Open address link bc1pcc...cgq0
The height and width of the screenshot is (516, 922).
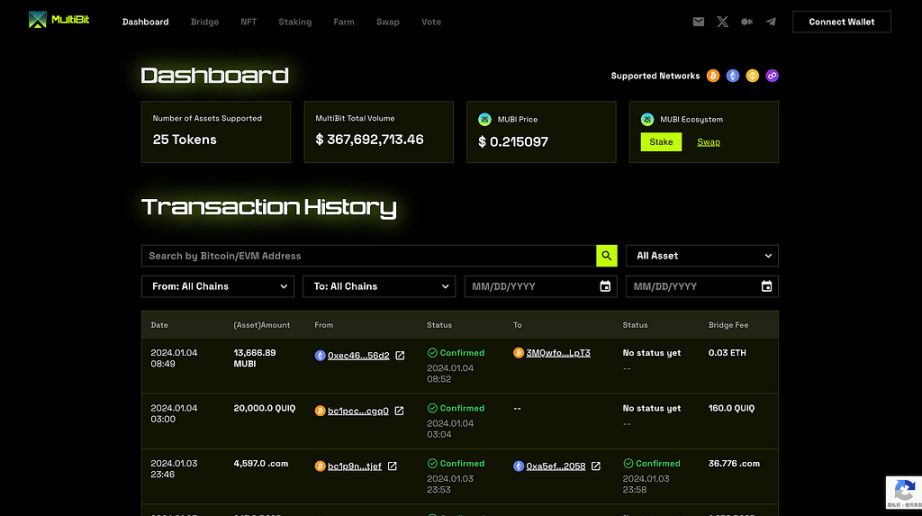coord(358,411)
